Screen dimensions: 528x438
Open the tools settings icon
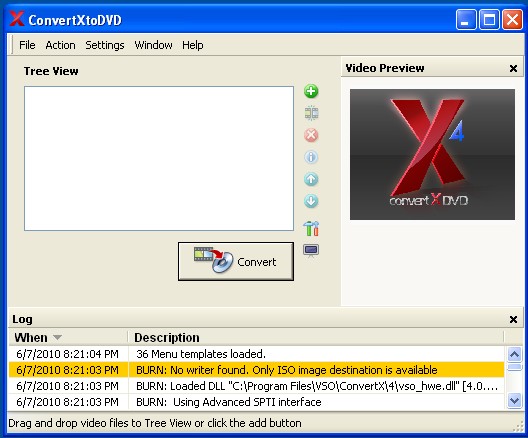[311, 228]
